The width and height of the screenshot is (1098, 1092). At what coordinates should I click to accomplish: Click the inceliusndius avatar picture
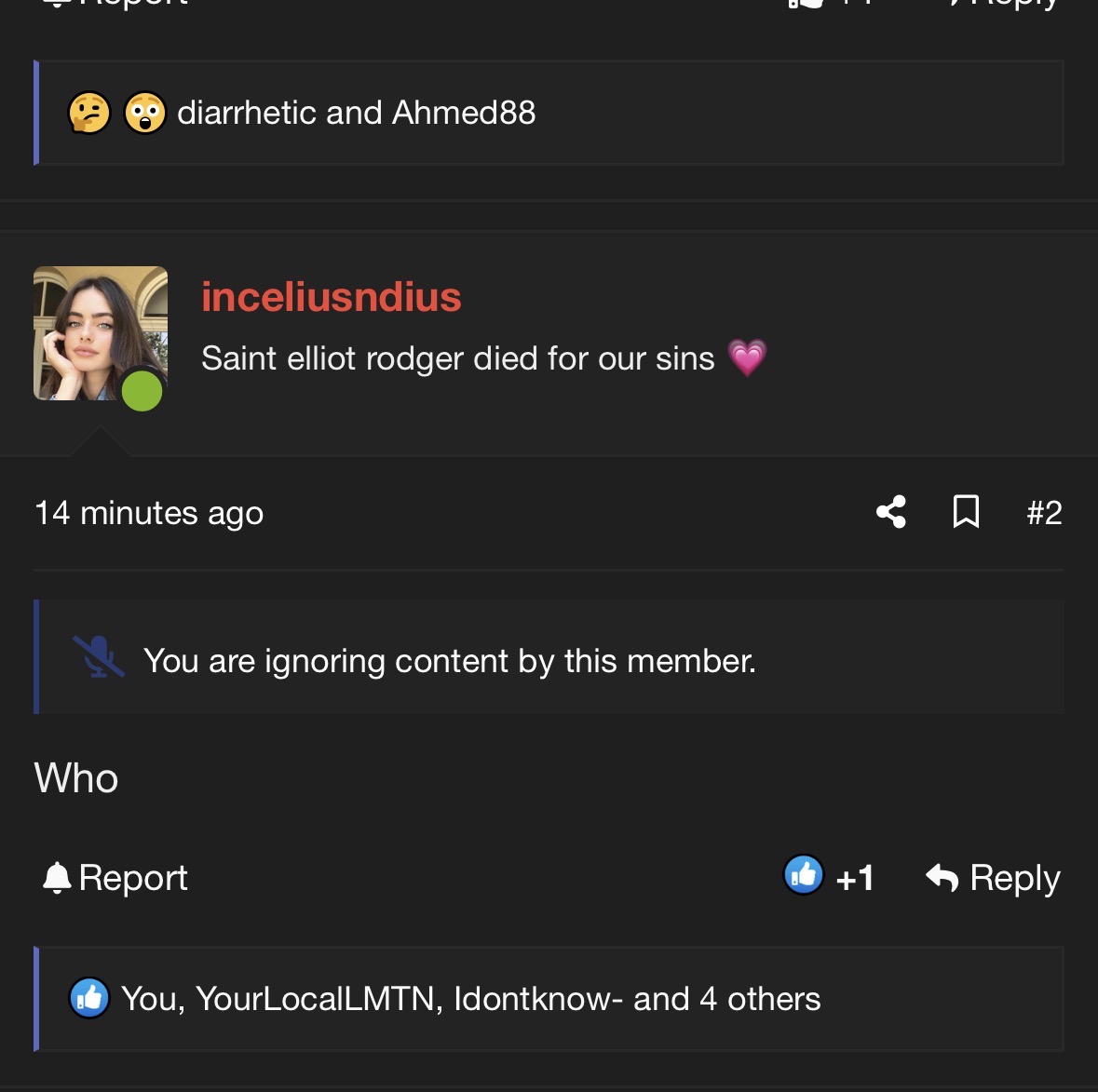[x=101, y=332]
